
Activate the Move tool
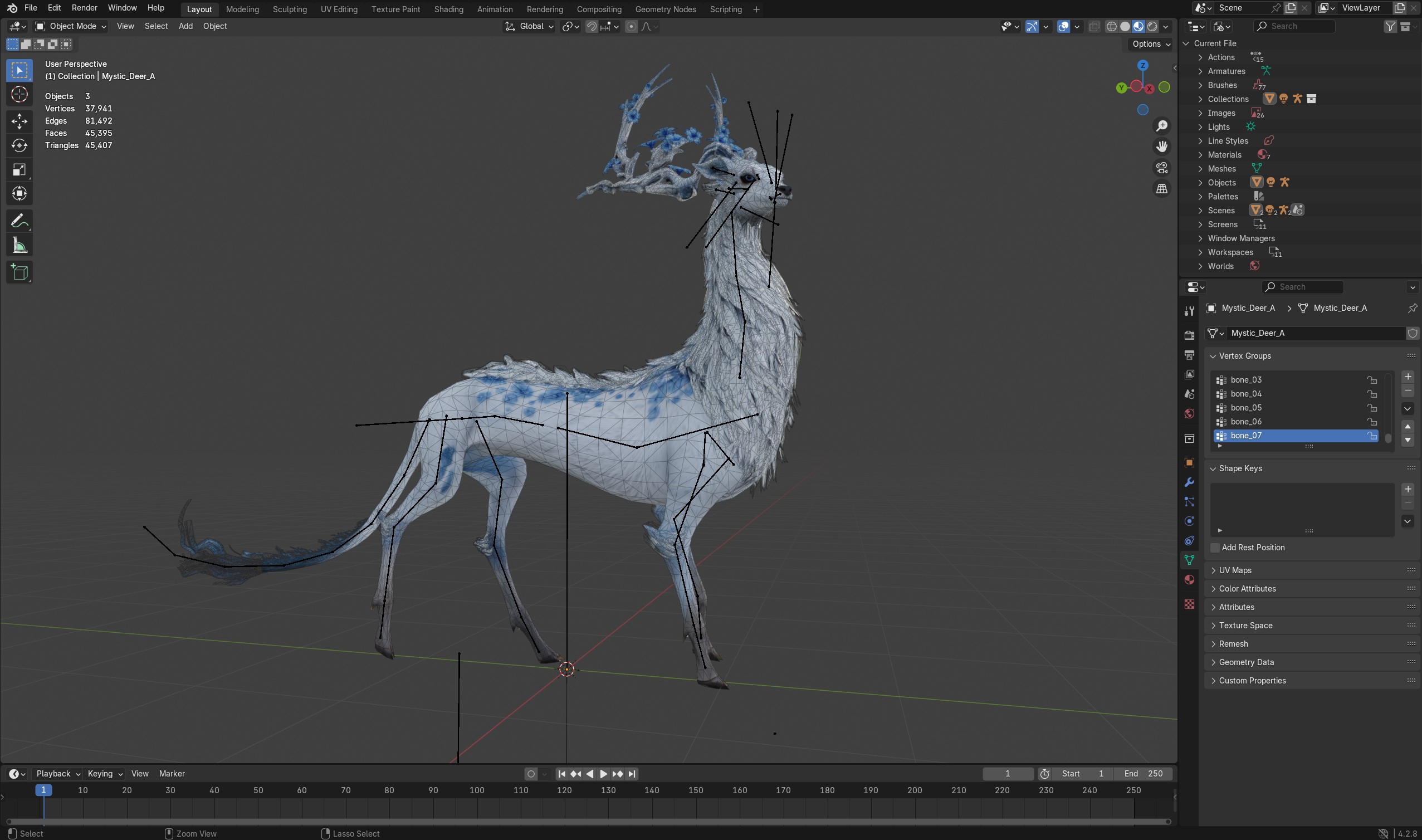click(x=19, y=121)
